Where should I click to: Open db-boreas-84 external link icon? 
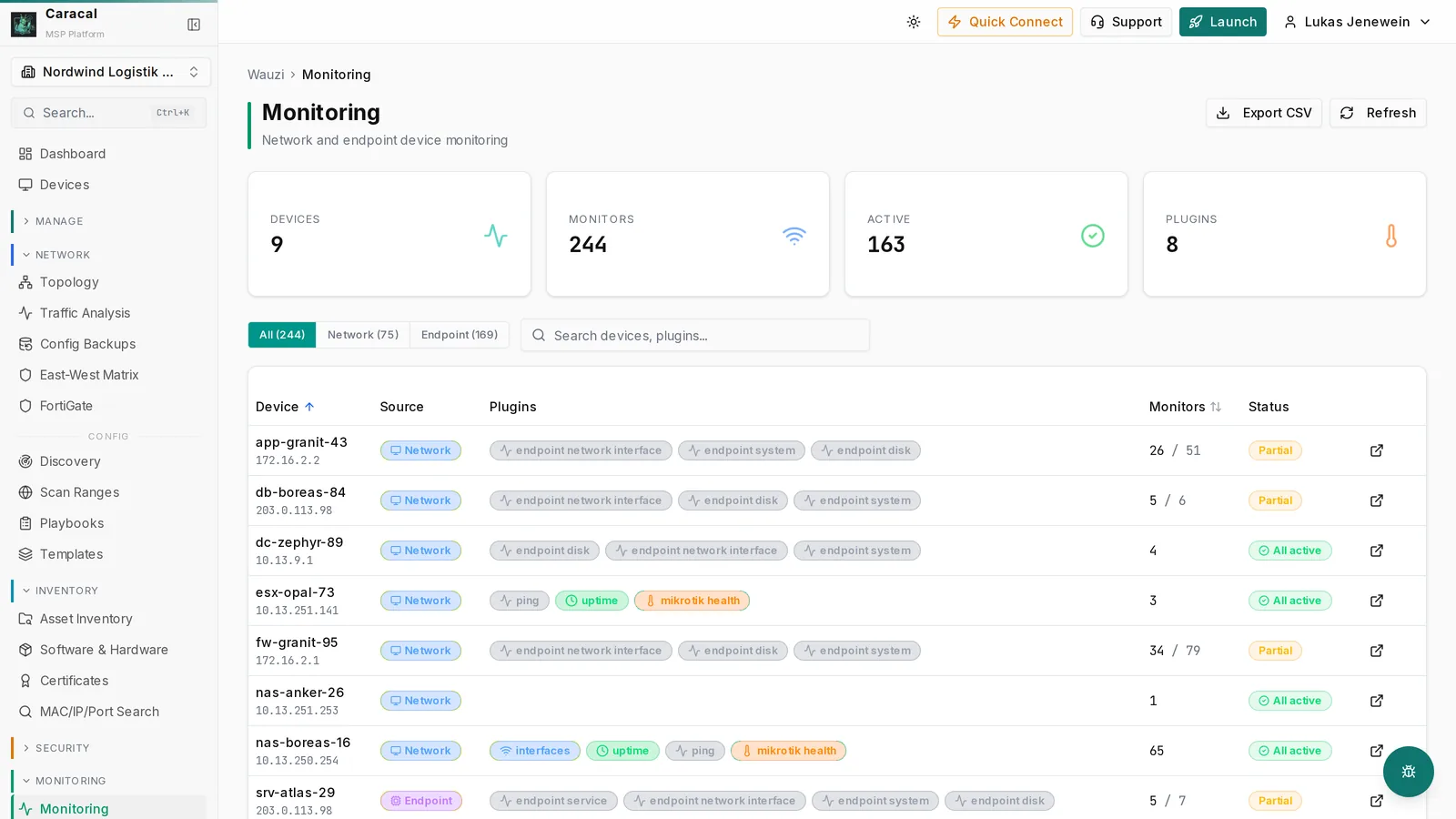(1377, 500)
